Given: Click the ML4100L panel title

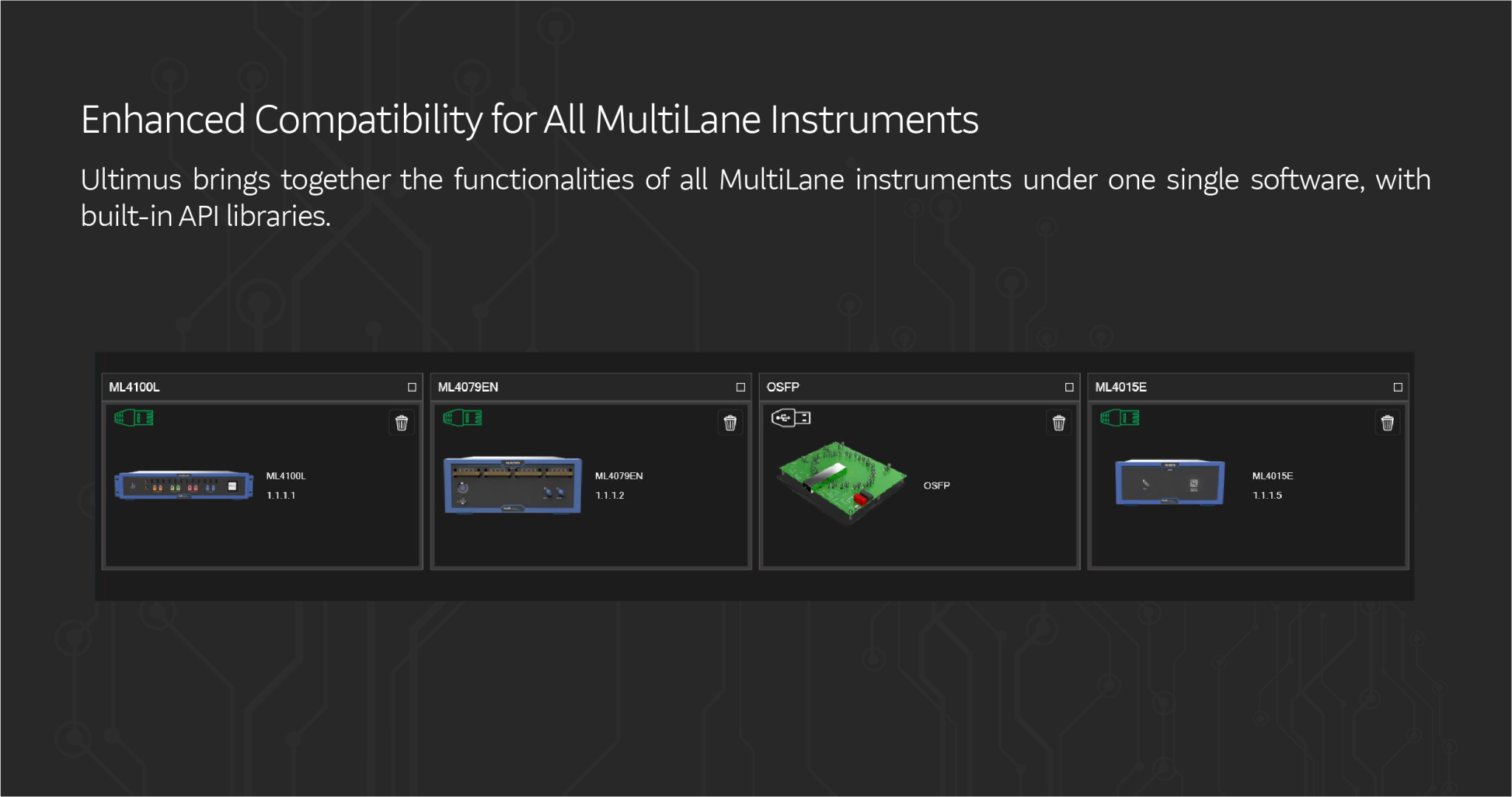Looking at the screenshot, I should point(134,387).
